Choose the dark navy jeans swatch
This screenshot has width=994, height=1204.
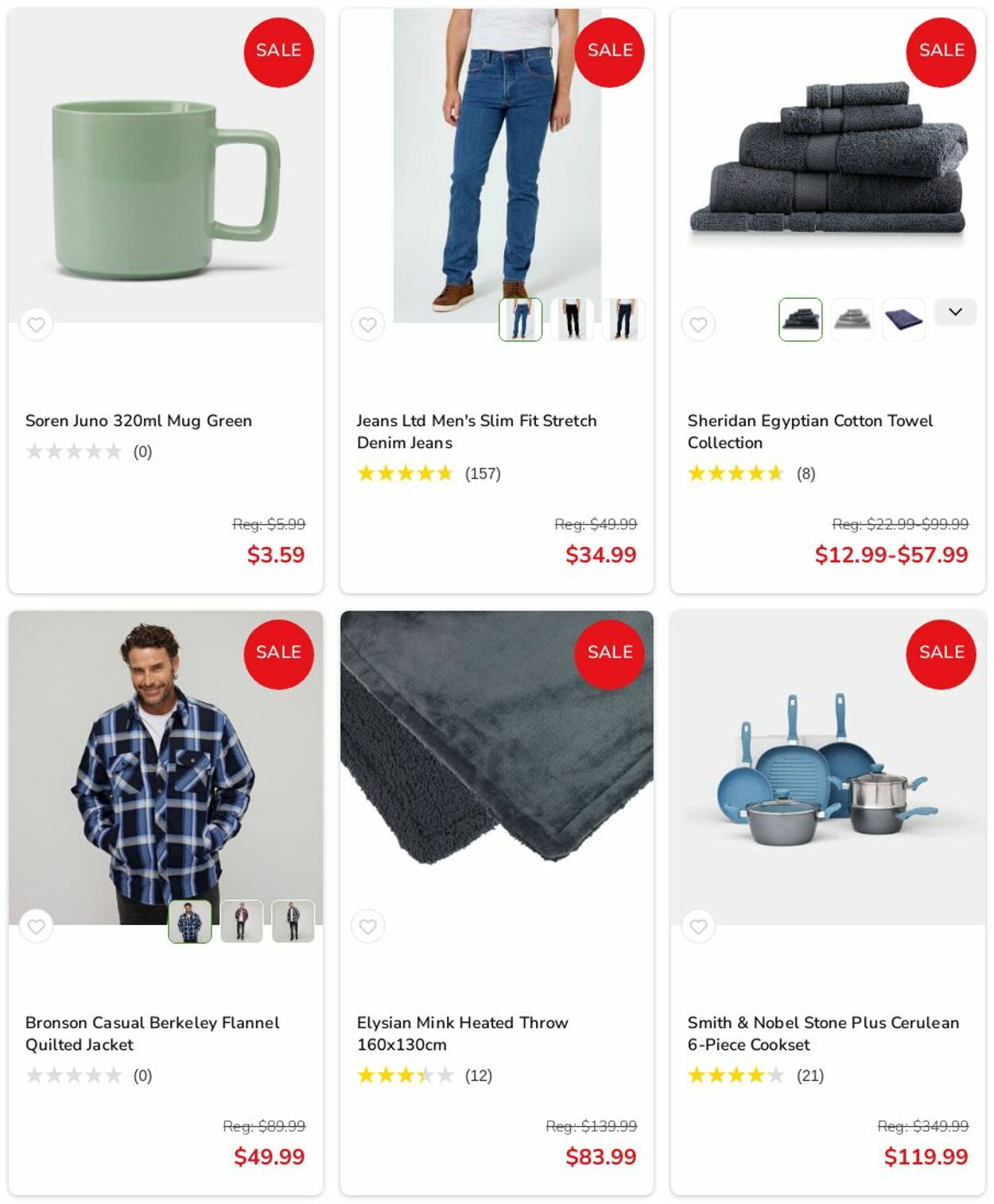coord(623,320)
